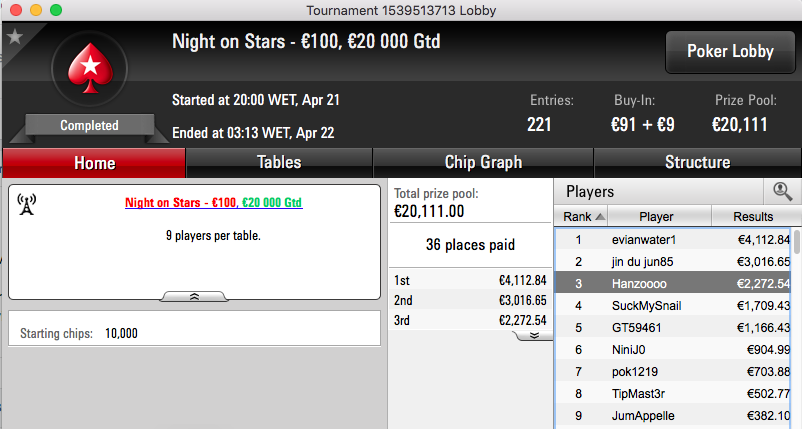Viewport: 802px width, 429px height.
Task: Sort by the Results column header
Action: [753, 217]
